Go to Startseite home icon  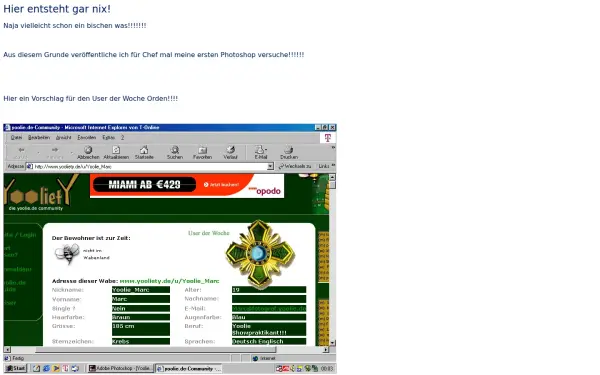point(144,150)
